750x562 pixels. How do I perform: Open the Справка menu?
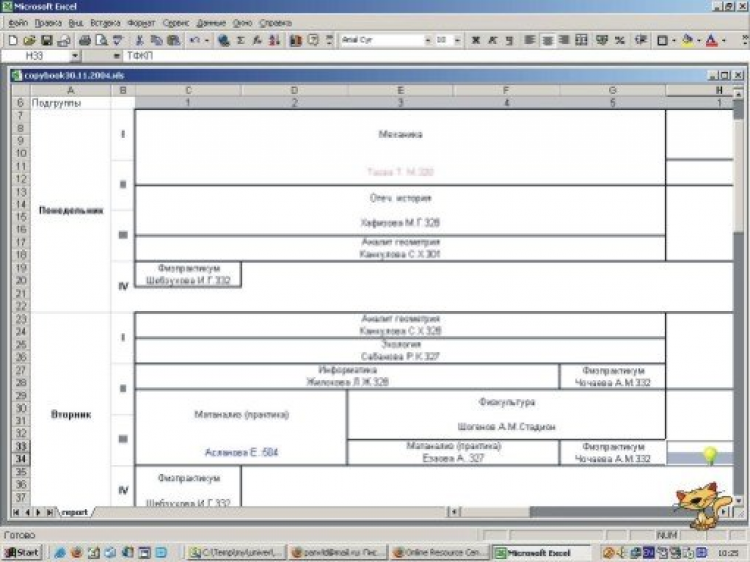tap(276, 23)
